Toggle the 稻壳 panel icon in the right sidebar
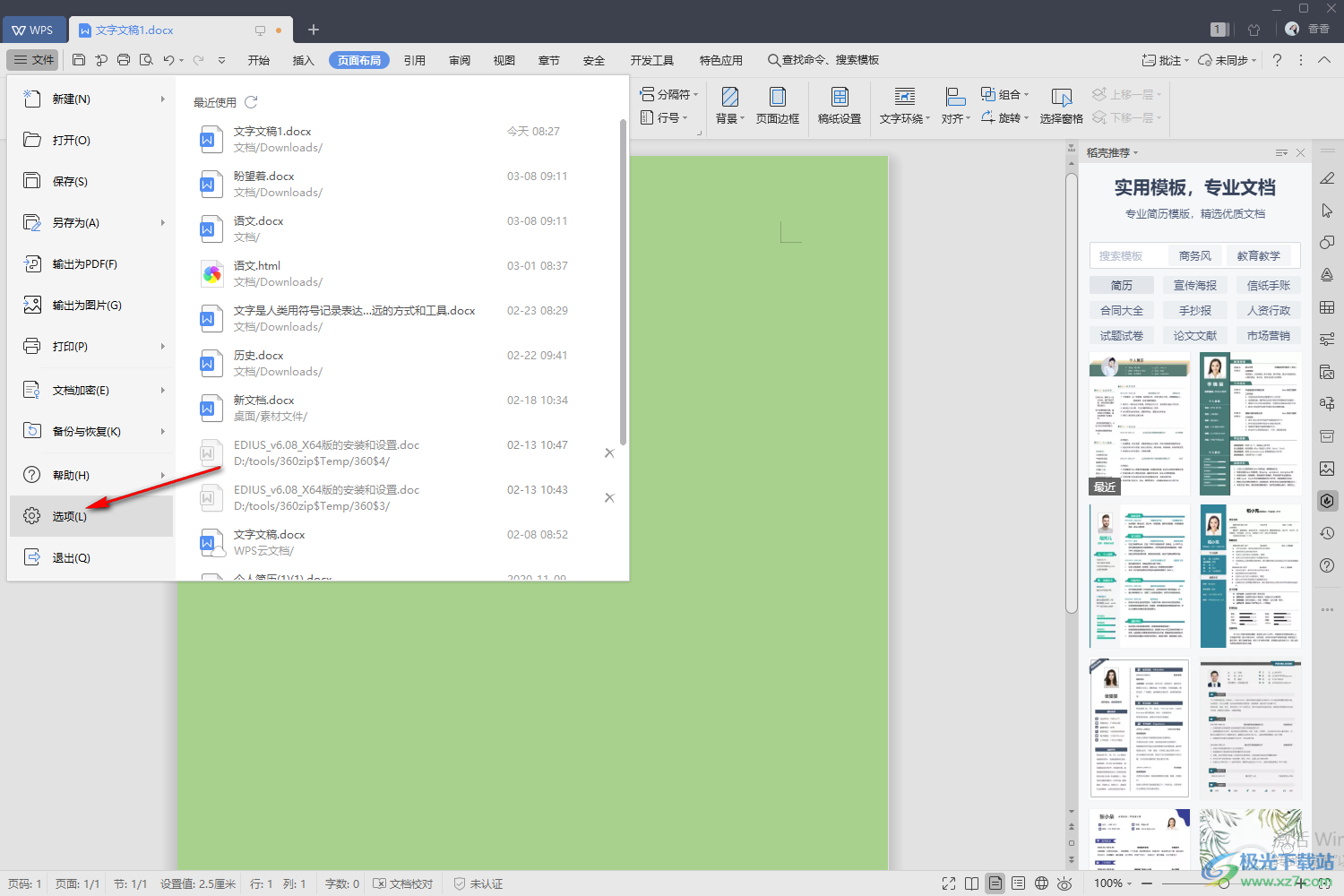This screenshot has height=896, width=1344. pos(1327,501)
